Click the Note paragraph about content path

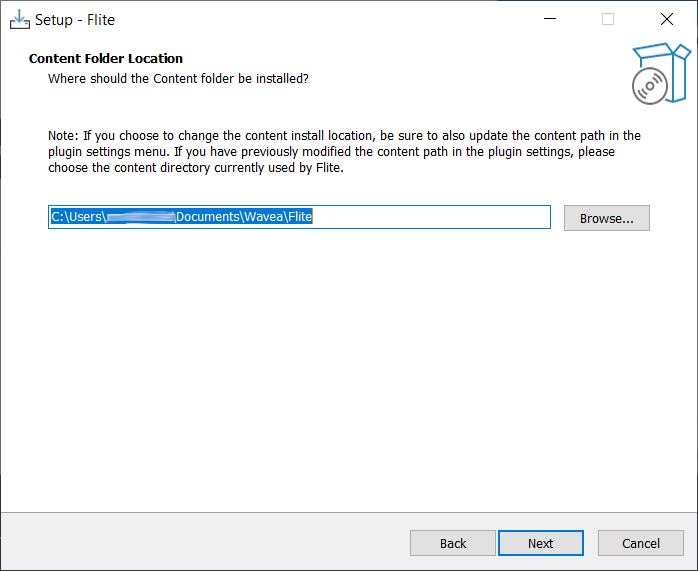coord(344,151)
